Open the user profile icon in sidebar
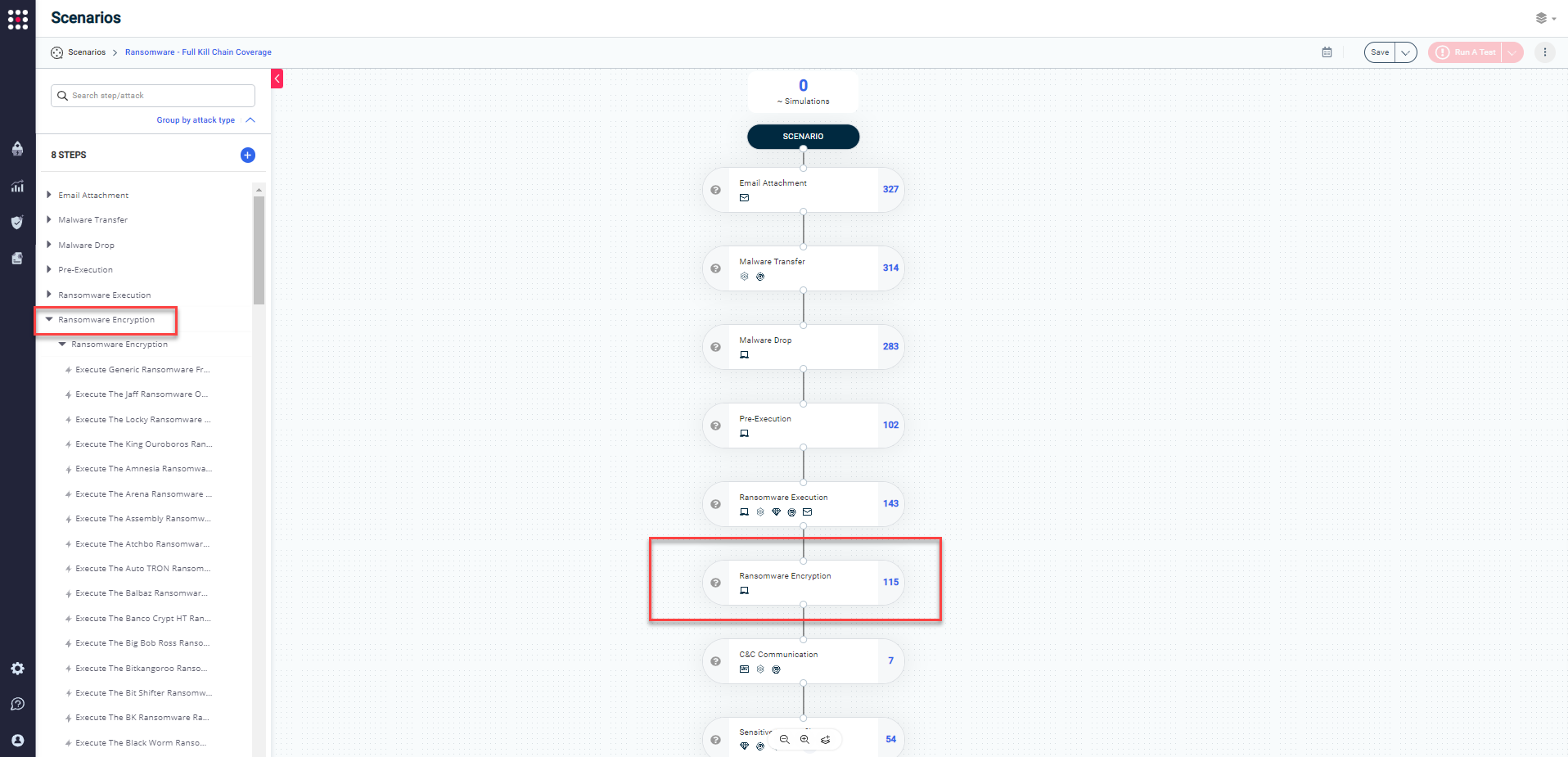This screenshot has width=1568, height=757. coord(17,741)
